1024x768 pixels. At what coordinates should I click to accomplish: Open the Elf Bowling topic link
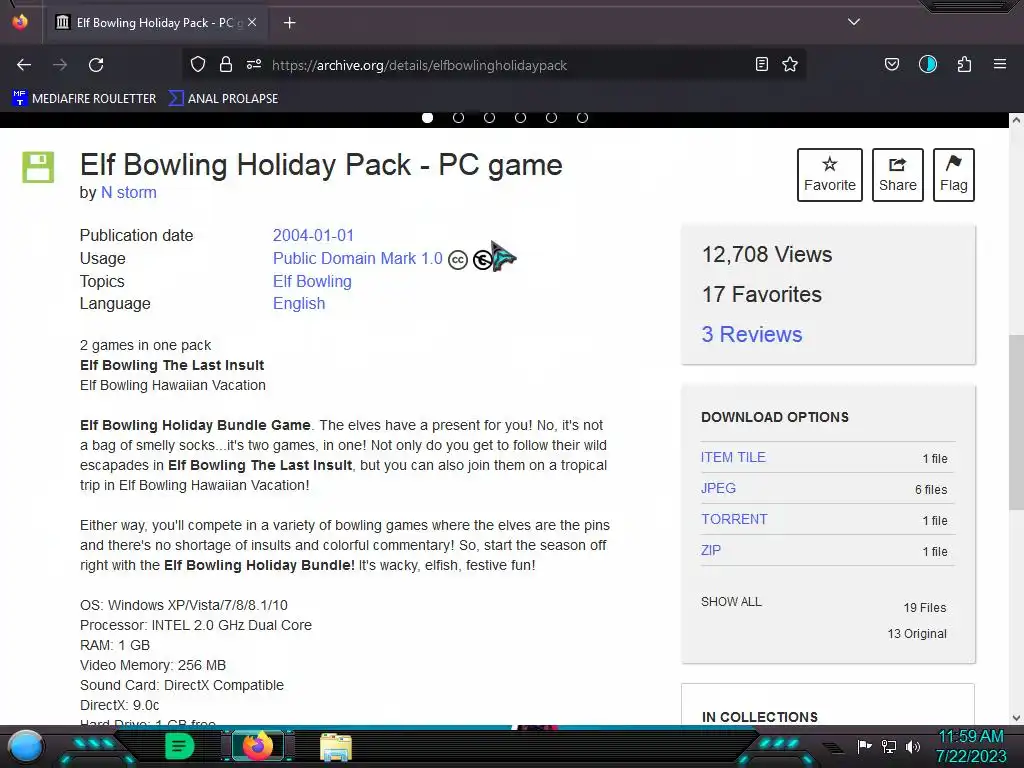pos(312,281)
